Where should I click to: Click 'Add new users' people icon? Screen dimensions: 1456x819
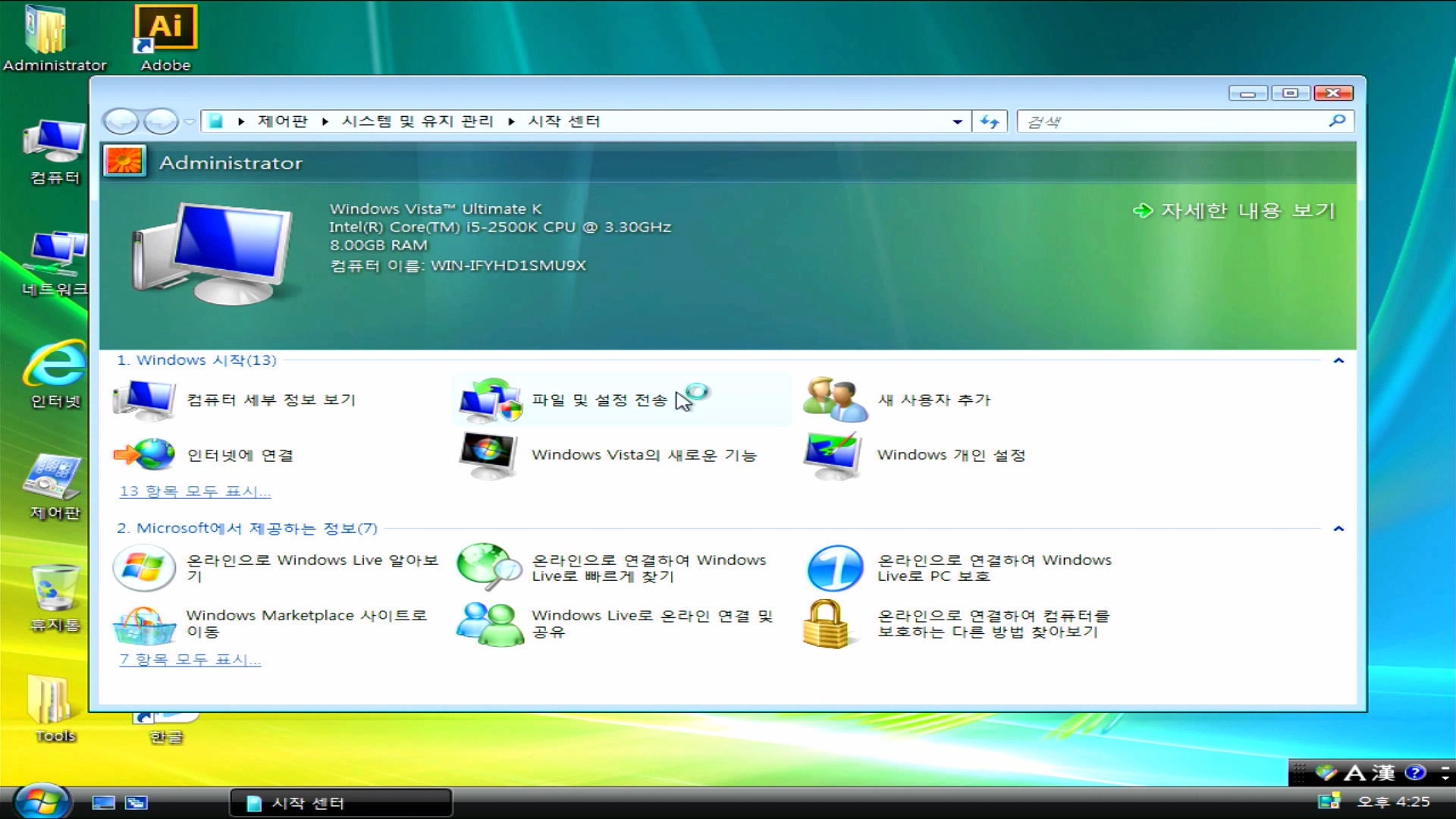pyautogui.click(x=834, y=400)
